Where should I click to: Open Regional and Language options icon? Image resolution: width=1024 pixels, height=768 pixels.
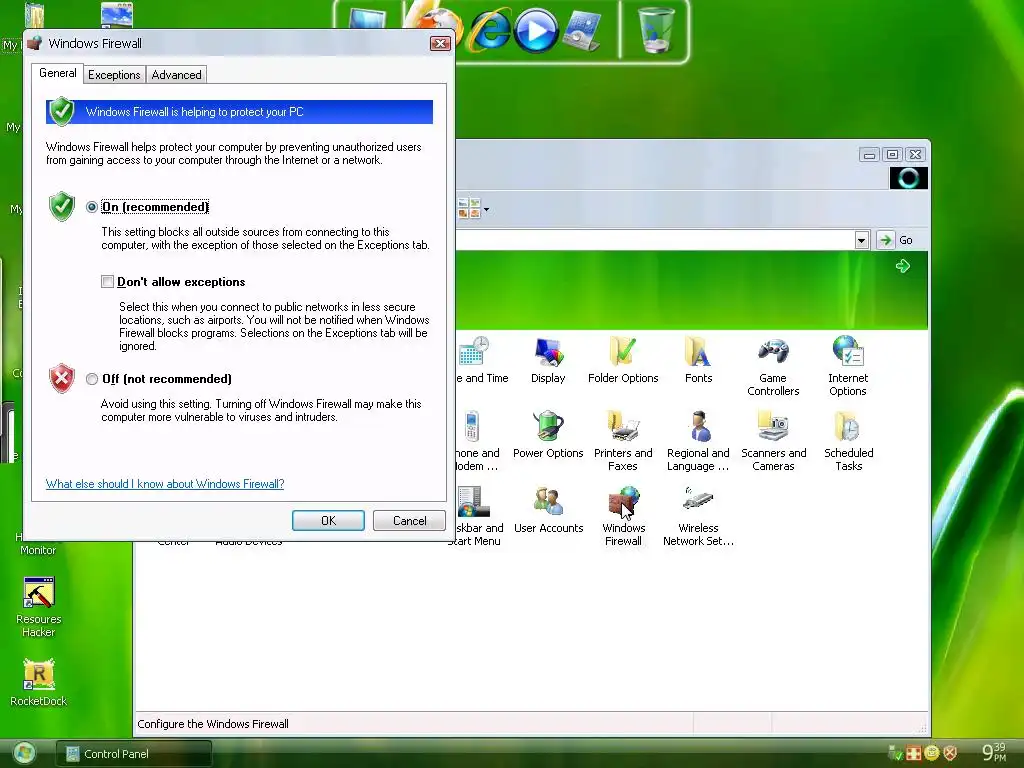point(698,442)
